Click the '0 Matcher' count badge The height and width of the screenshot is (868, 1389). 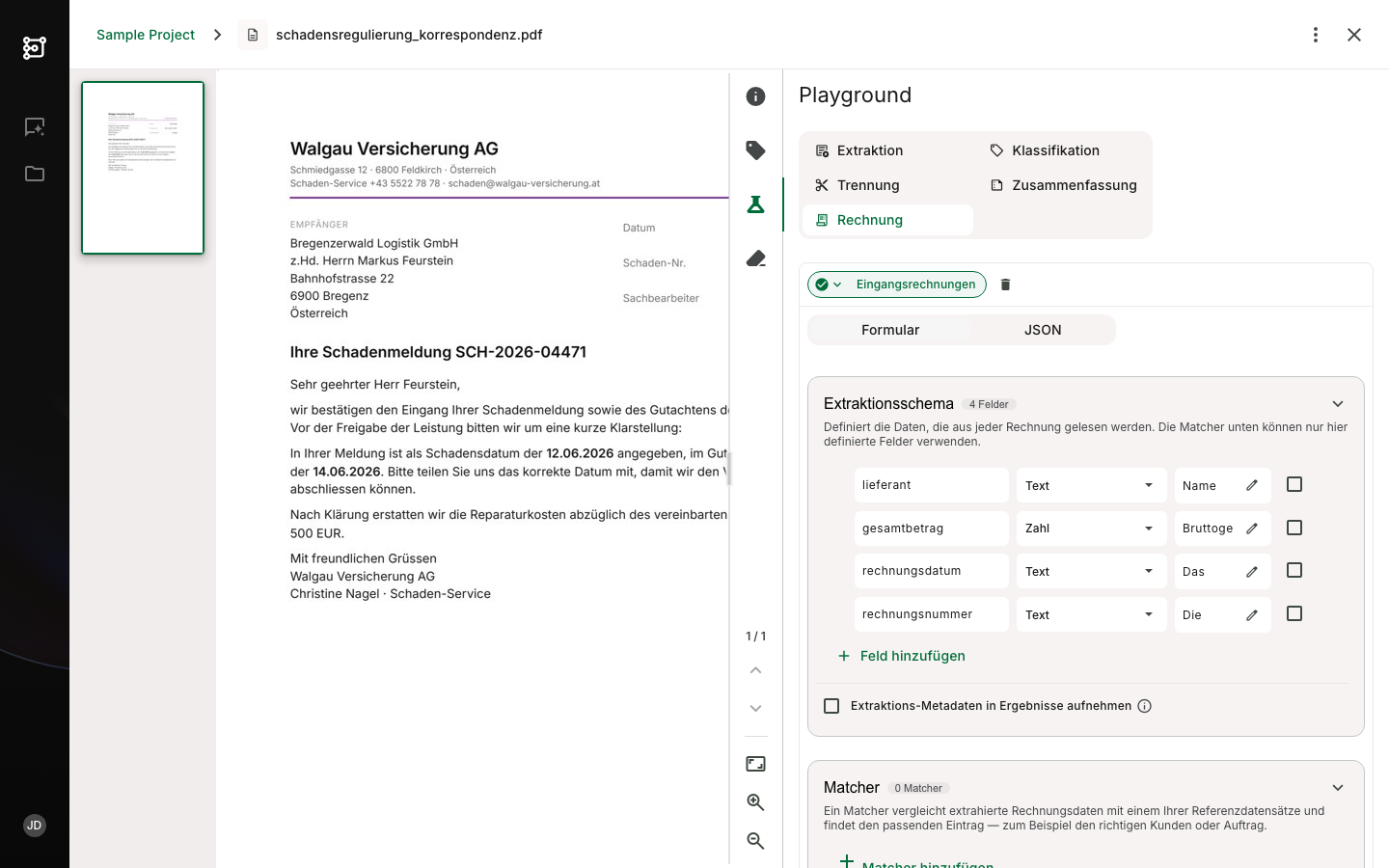918,788
